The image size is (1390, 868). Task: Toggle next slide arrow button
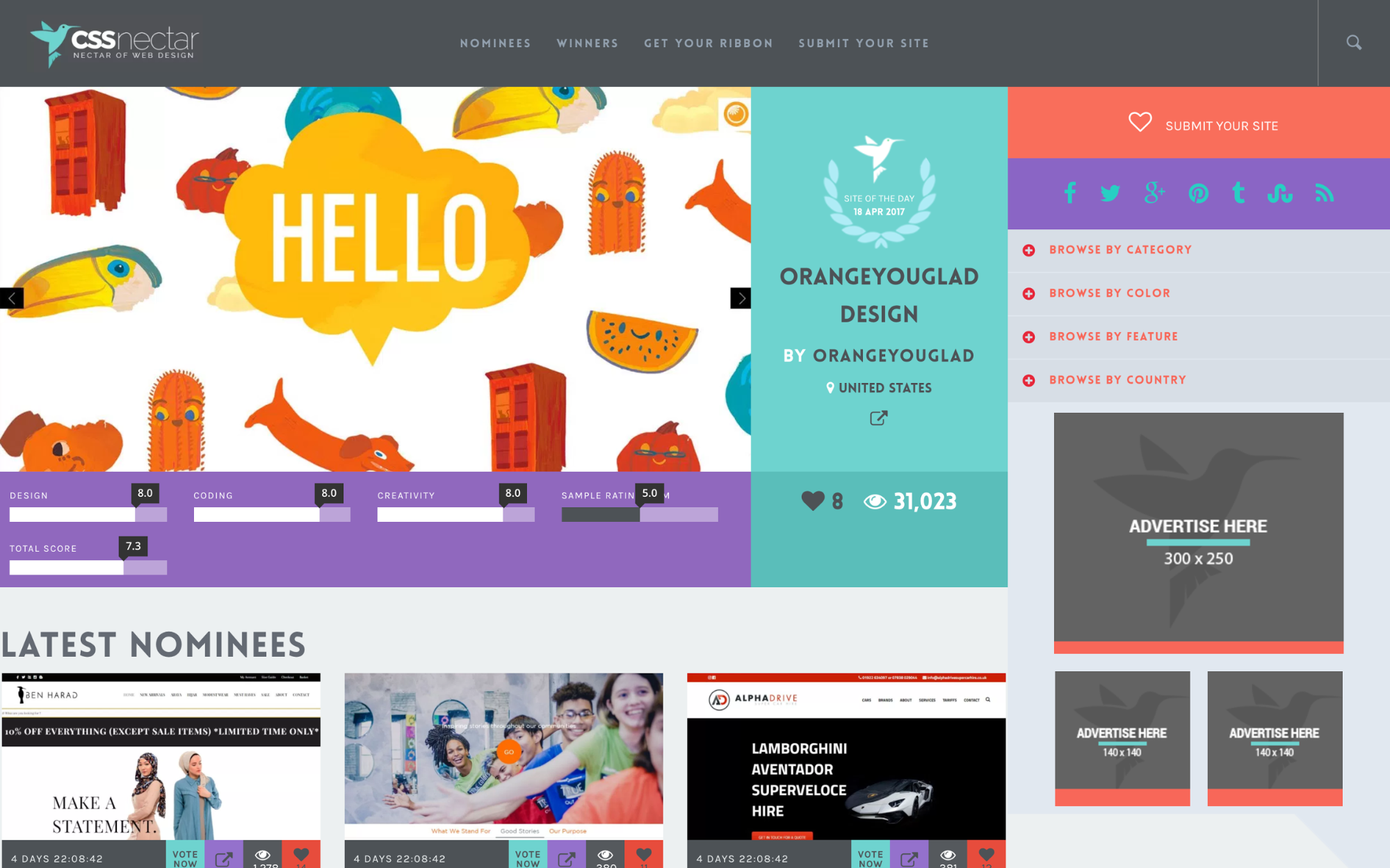tap(741, 298)
